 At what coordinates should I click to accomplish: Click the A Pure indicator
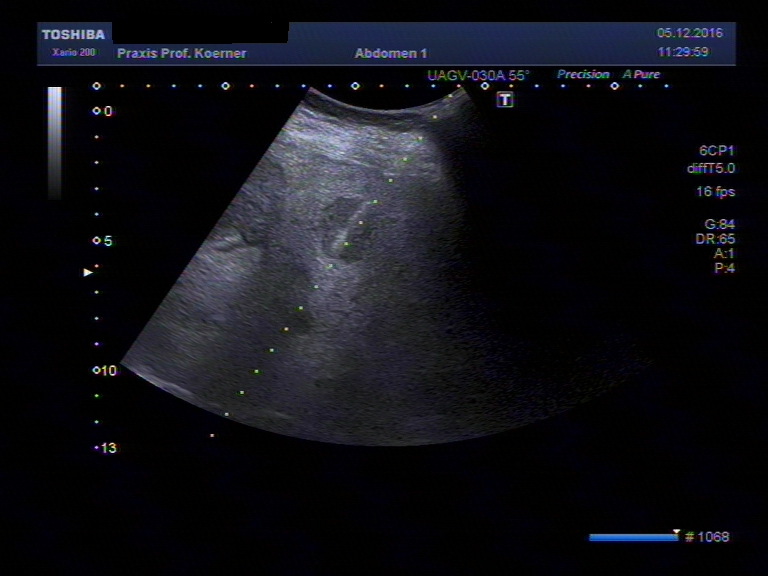click(641, 74)
